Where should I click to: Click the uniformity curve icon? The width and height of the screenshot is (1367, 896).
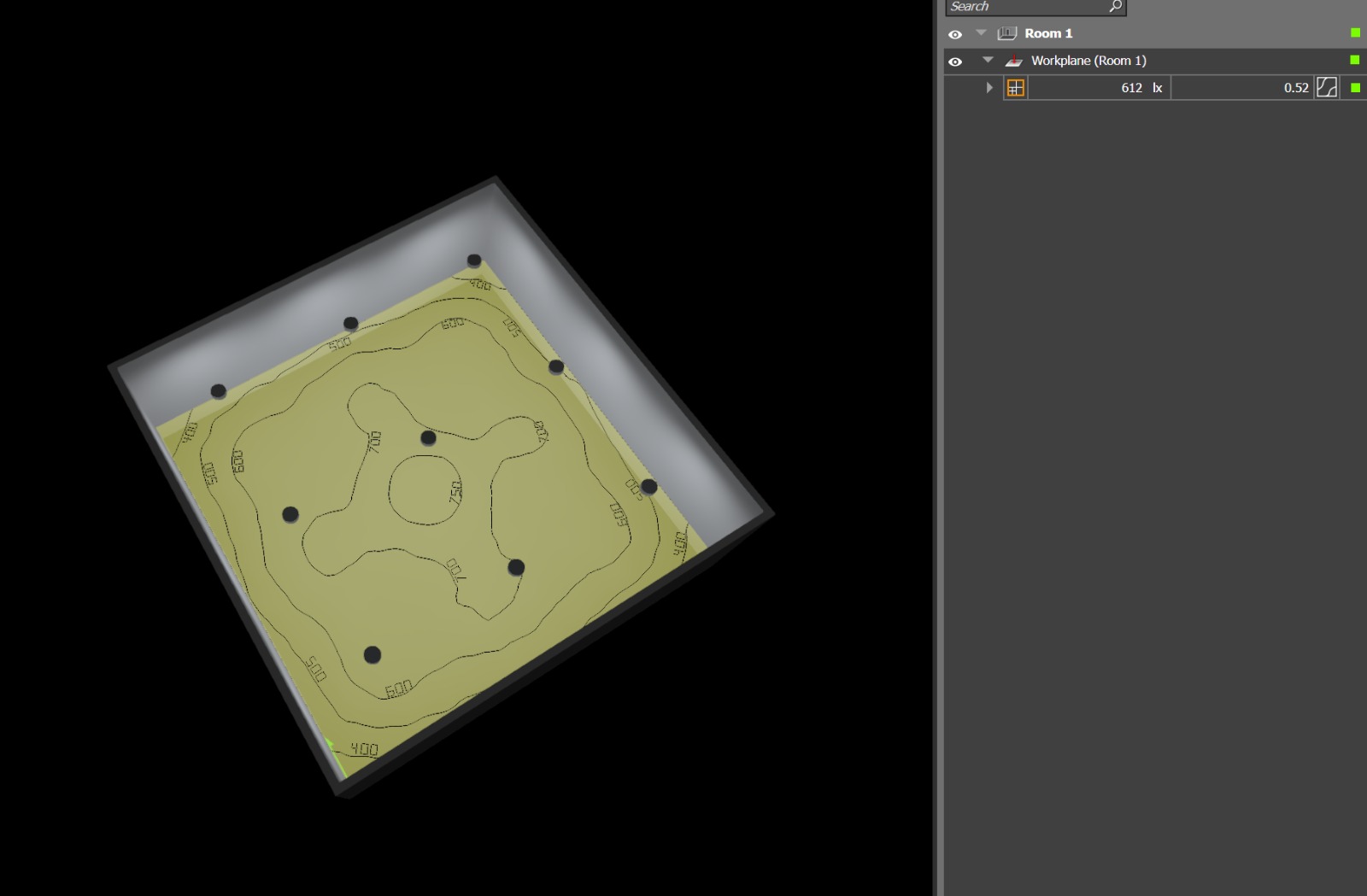1327,87
